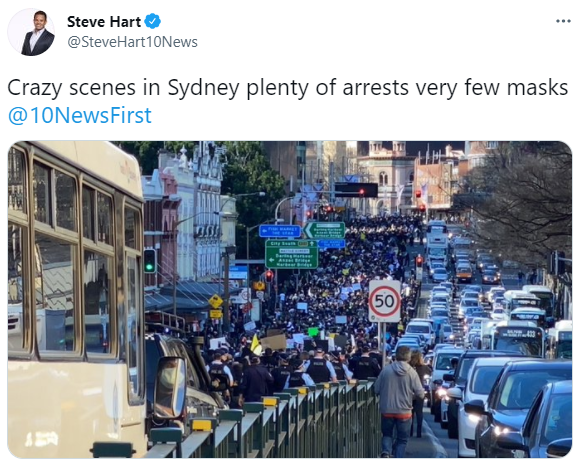Click the tweet text about Sydney arrests
The height and width of the screenshot is (470, 587).
tap(288, 88)
